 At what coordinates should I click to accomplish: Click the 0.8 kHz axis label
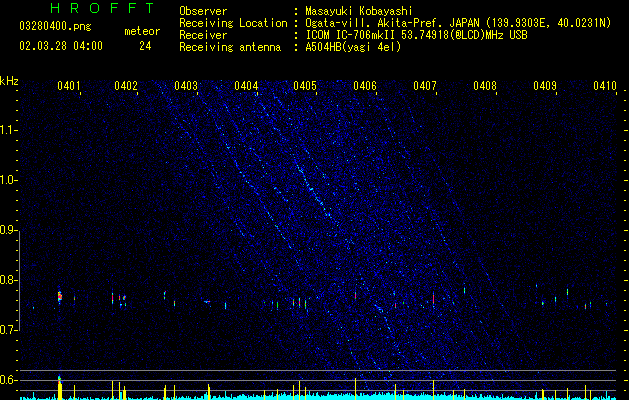(x=8, y=280)
